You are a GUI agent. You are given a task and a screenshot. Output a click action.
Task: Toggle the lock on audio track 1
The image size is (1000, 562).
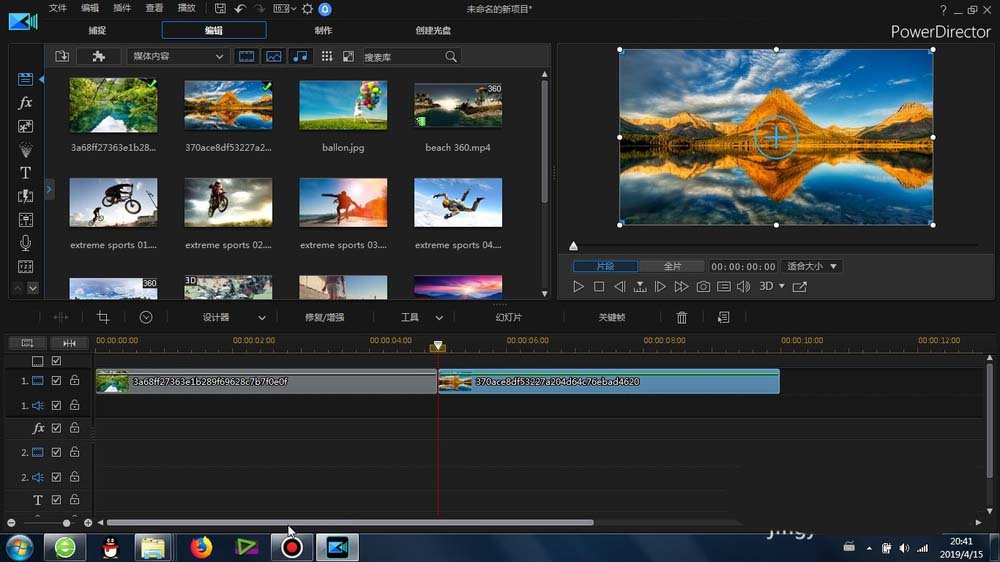[x=75, y=405]
